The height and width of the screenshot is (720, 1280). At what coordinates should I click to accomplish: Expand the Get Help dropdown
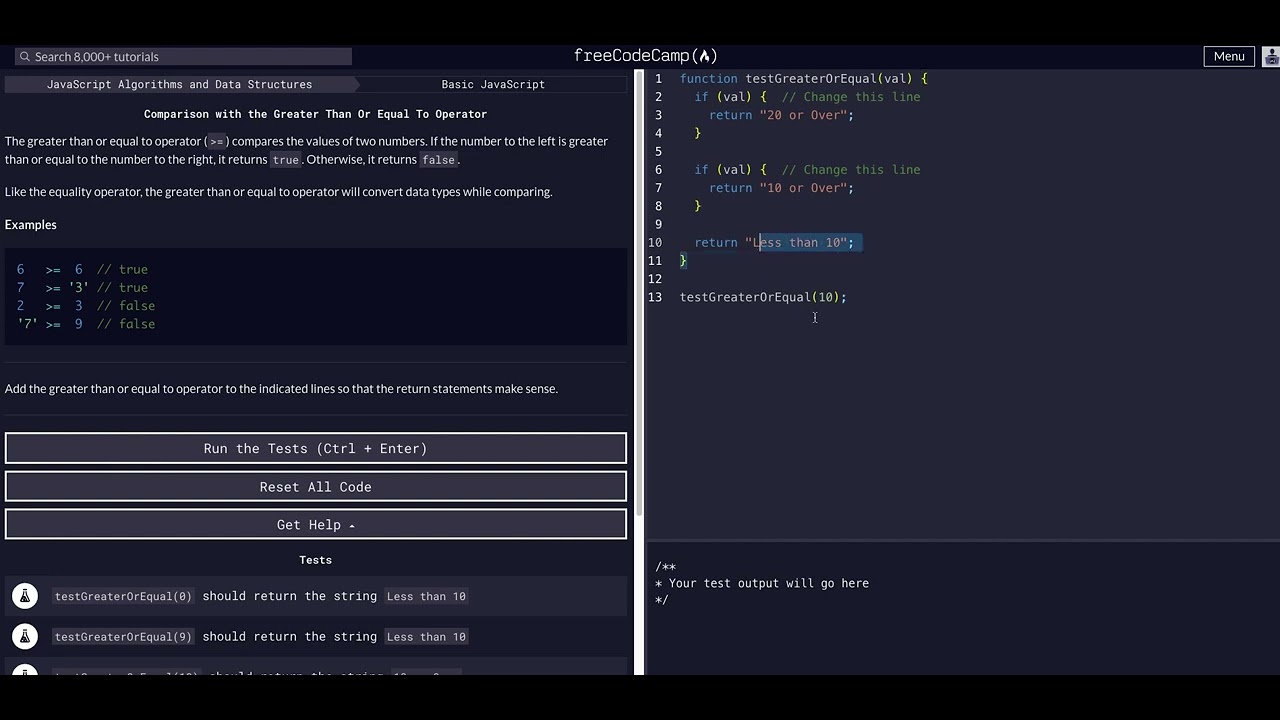(316, 525)
